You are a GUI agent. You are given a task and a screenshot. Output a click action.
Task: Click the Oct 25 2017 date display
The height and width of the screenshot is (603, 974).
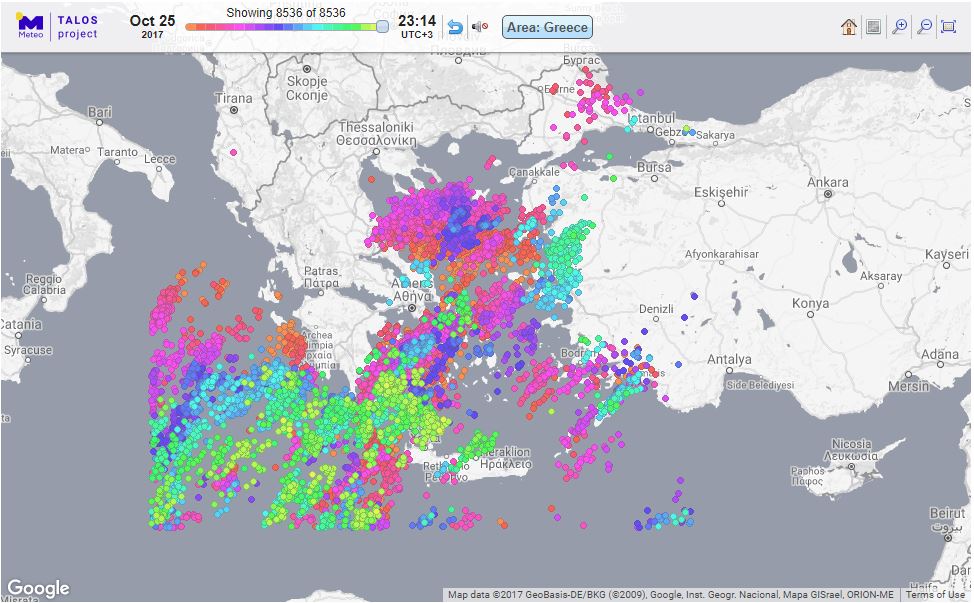tap(152, 26)
